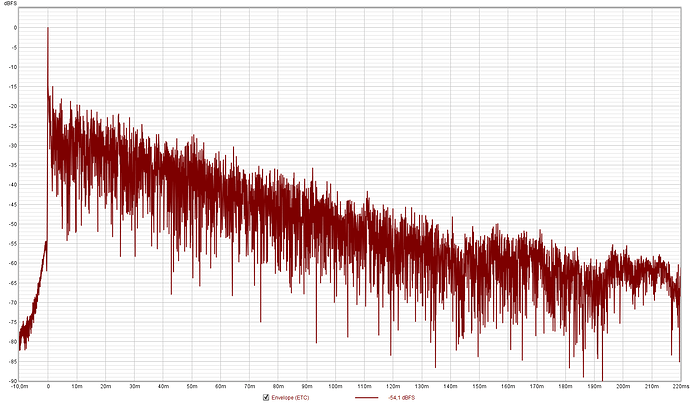Image resolution: width=690 pixels, height=406 pixels.
Task: Click the Envelope (ETC) legend label
Action: point(290,398)
